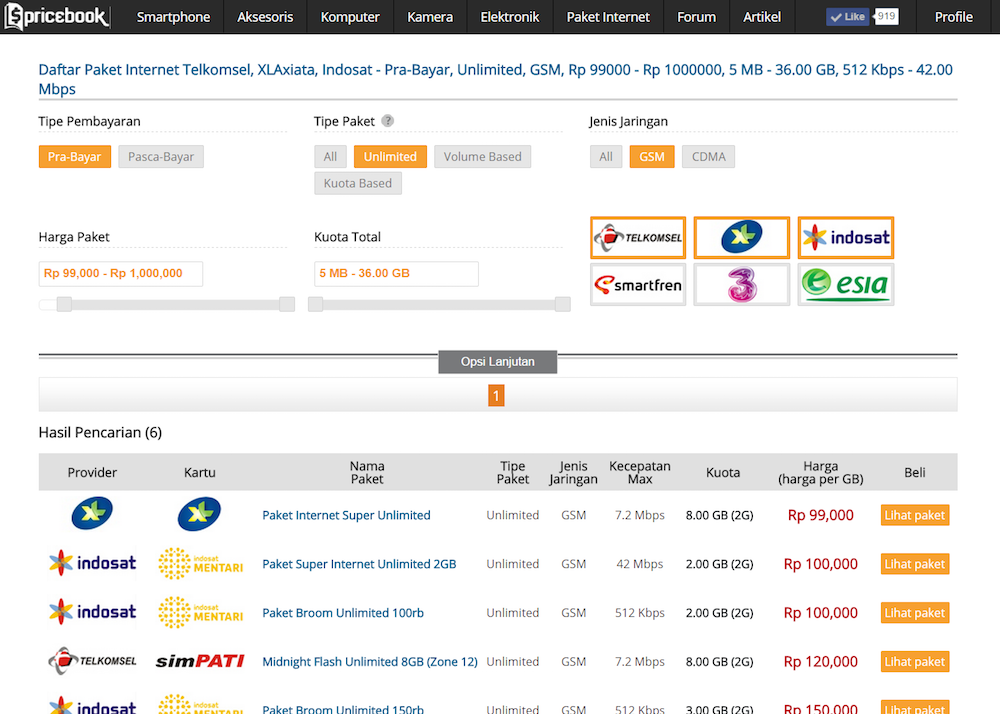
Task: Click the Kuota Total maximum slider handle
Action: pyautogui.click(x=562, y=304)
